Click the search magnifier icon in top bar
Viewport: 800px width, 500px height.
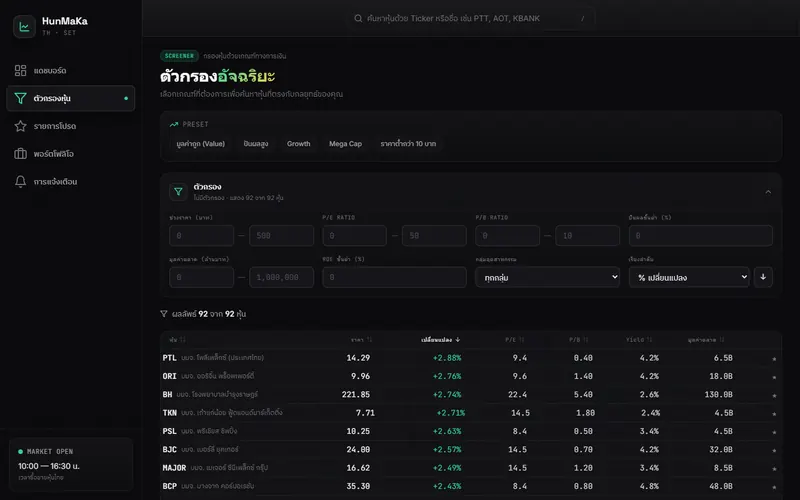[x=358, y=18]
